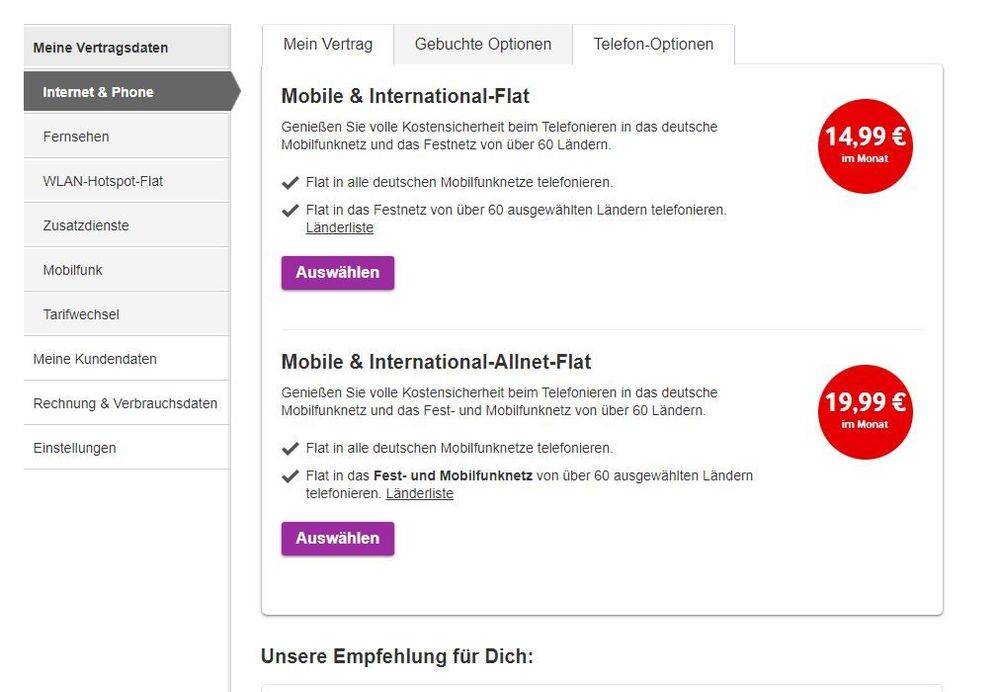The width and height of the screenshot is (999, 692).
Task: Open Länderliste link under International-Allnet-Flat
Action: pyautogui.click(x=420, y=493)
